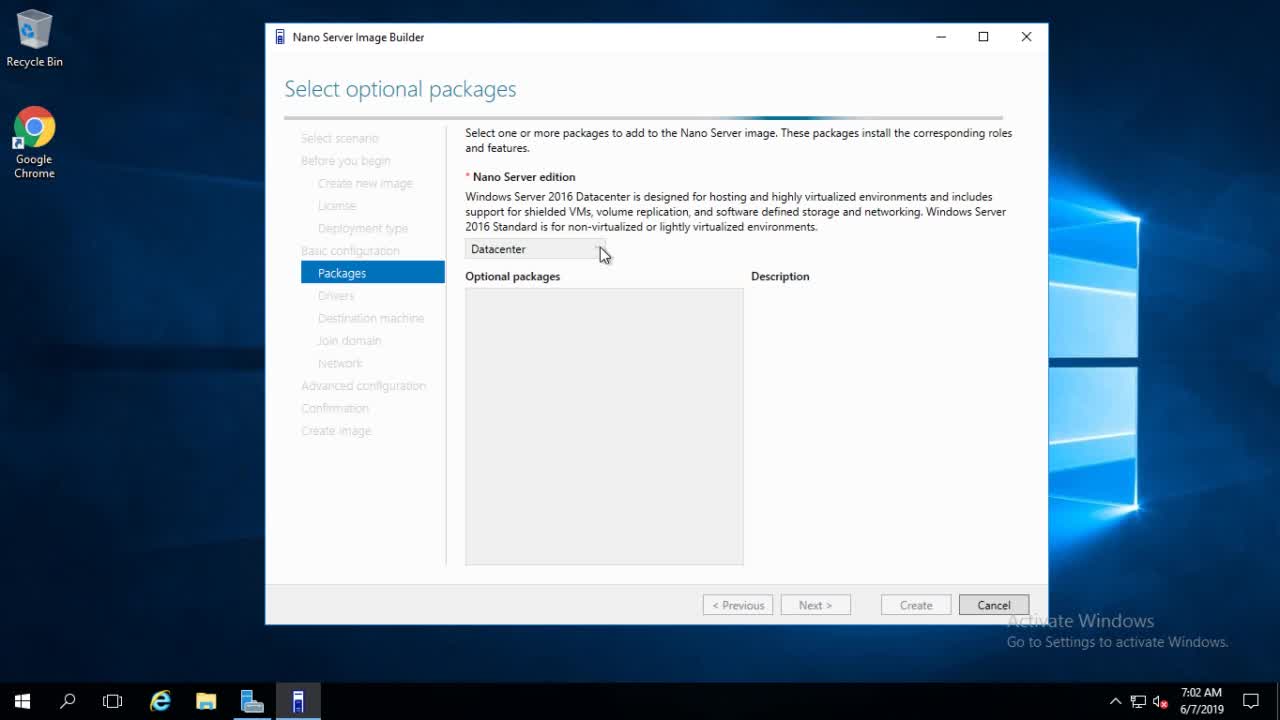The width and height of the screenshot is (1280, 720).
Task: Select the Select scenario step
Action: click(340, 138)
